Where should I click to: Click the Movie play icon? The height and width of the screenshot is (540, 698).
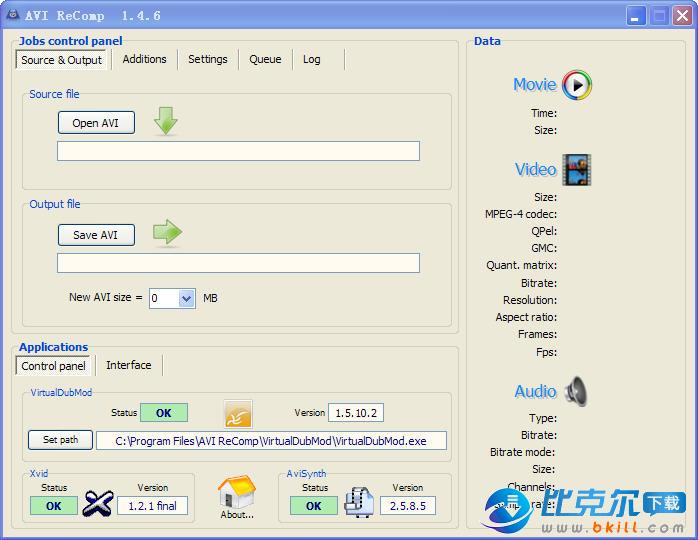(576, 85)
